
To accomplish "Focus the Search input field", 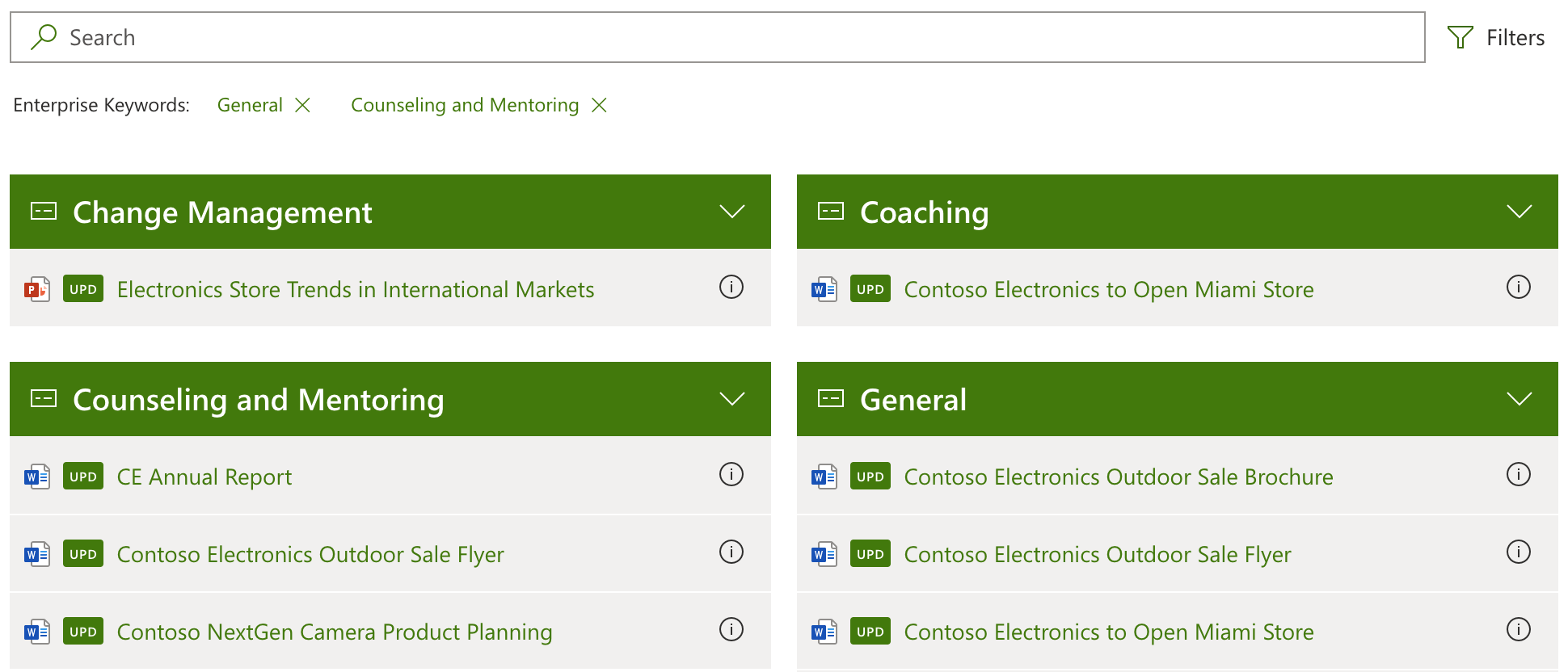I will point(717,37).
